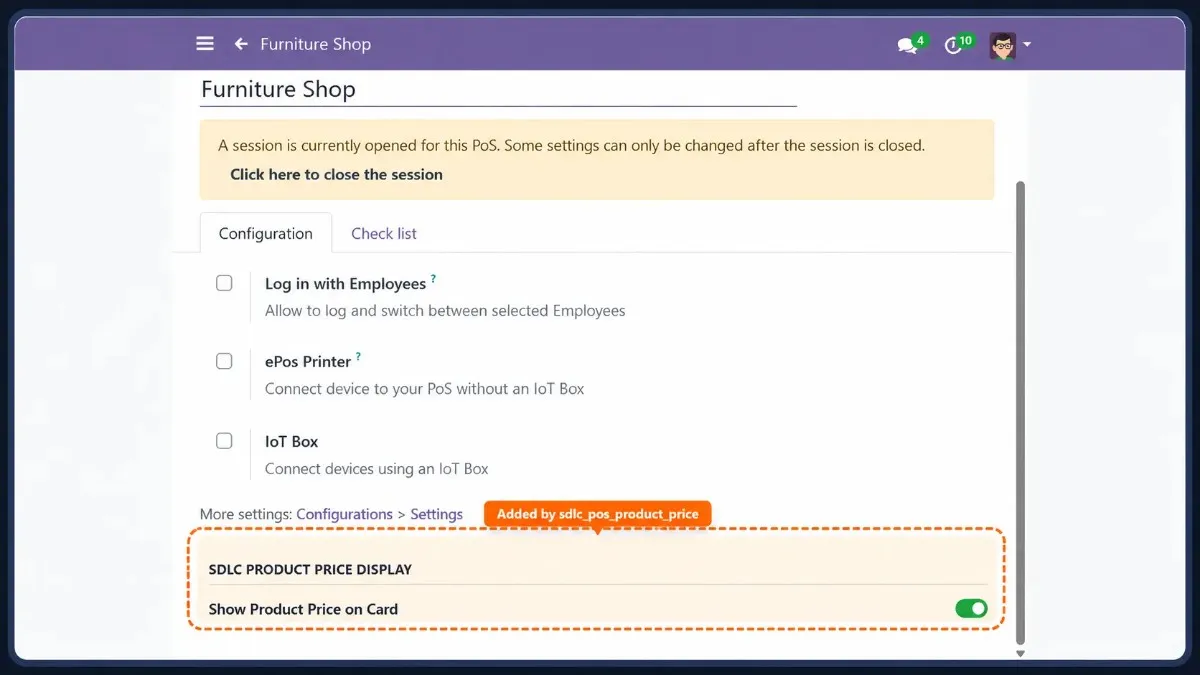Image resolution: width=1200 pixels, height=675 pixels.
Task: Click Furniture Shop breadcrumb title
Action: point(315,44)
